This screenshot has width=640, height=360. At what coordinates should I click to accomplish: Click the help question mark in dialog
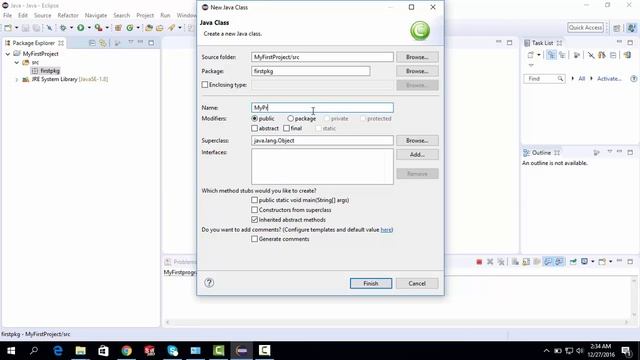coord(209,283)
